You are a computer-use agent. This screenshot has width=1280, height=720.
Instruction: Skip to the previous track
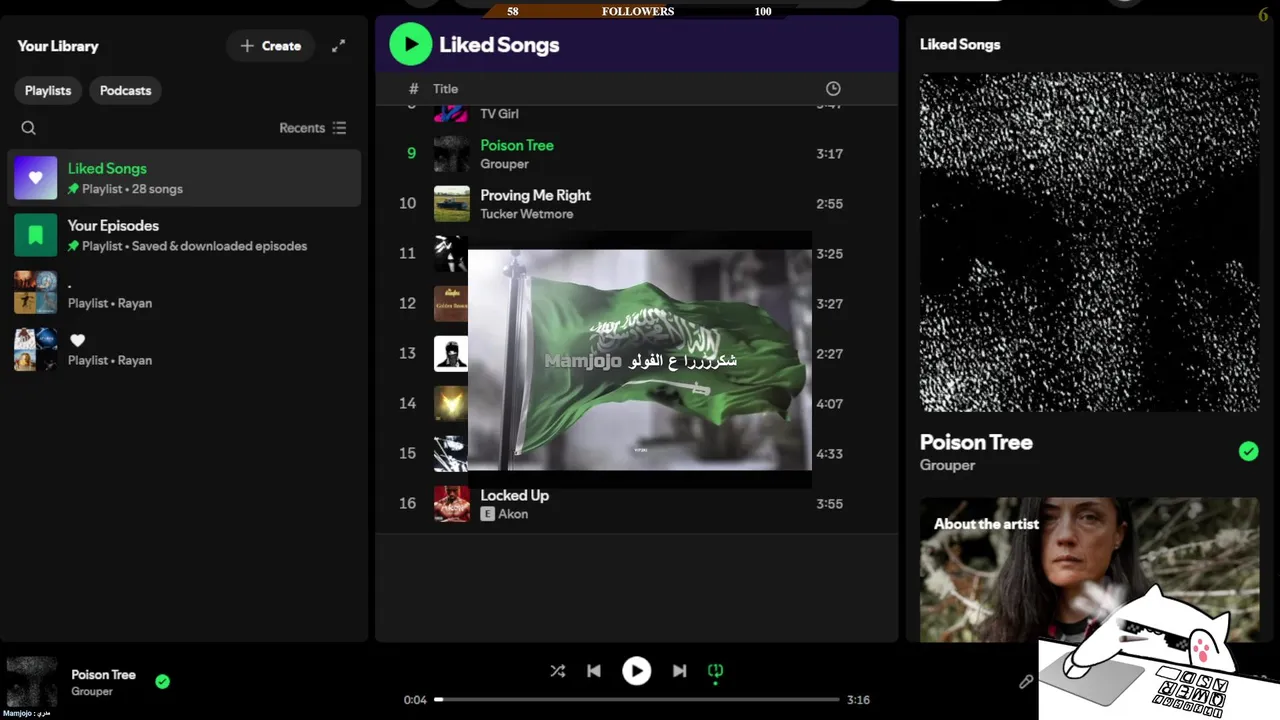pos(594,671)
